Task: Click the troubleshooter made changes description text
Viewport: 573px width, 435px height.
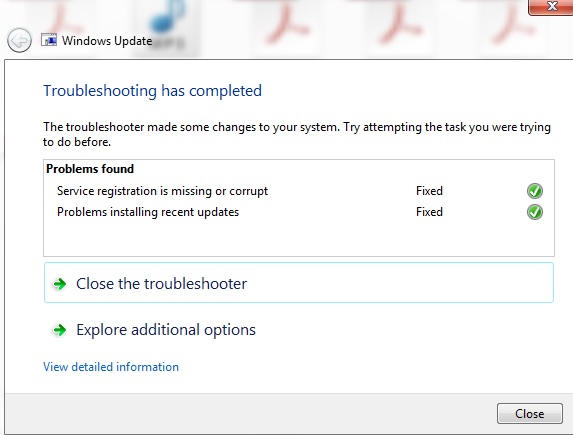Action: (297, 134)
